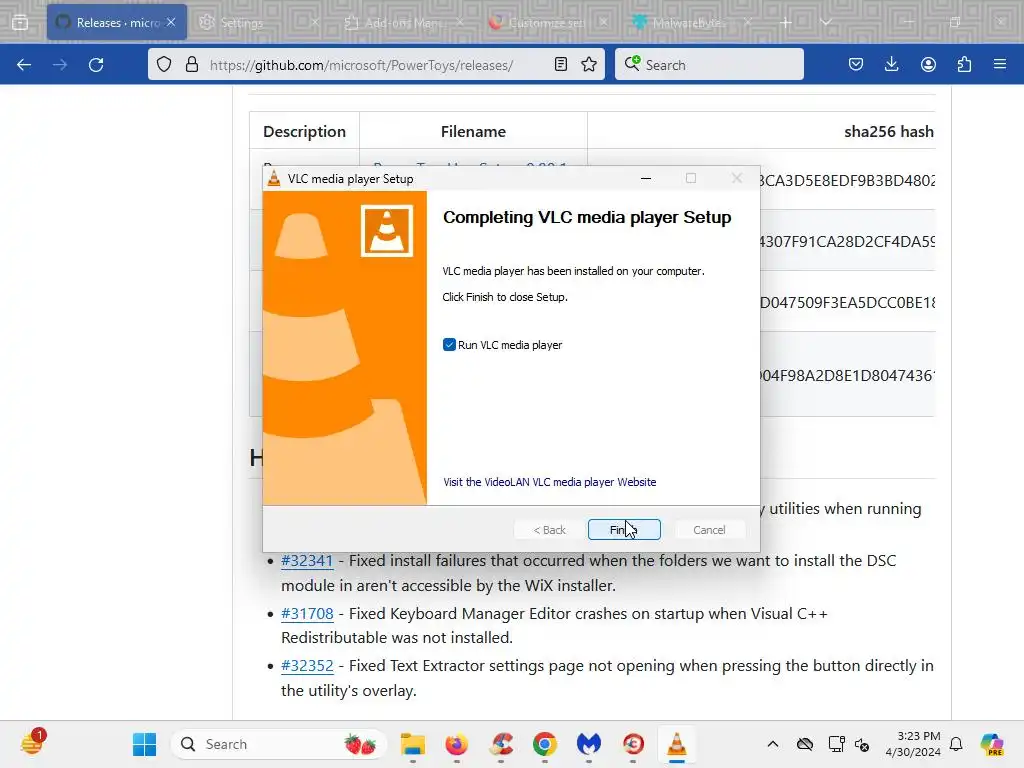Open issue link #31708
The image size is (1024, 768).
(x=307, y=613)
